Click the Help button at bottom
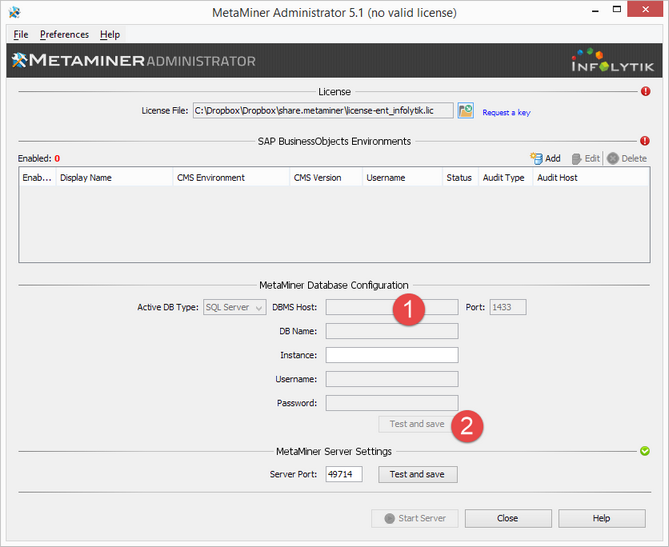Viewport: 669px width, 547px height. pyautogui.click(x=602, y=518)
